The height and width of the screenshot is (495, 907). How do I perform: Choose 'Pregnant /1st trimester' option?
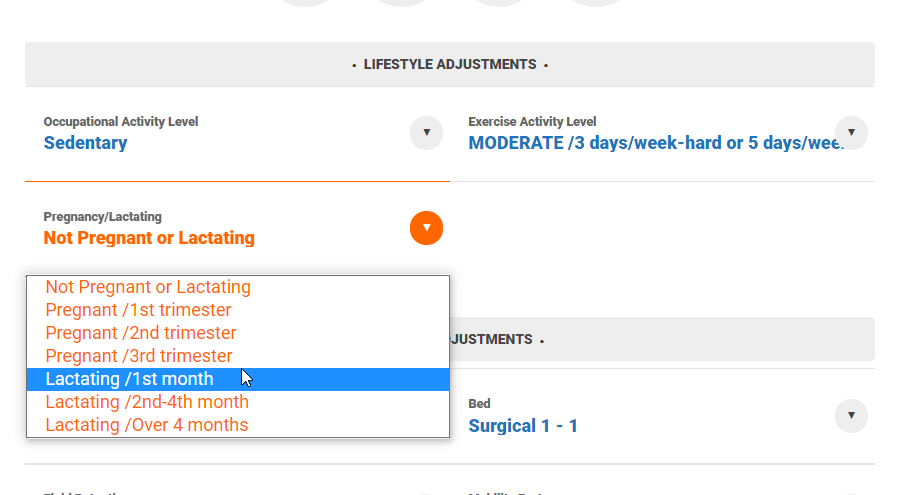[138, 310]
